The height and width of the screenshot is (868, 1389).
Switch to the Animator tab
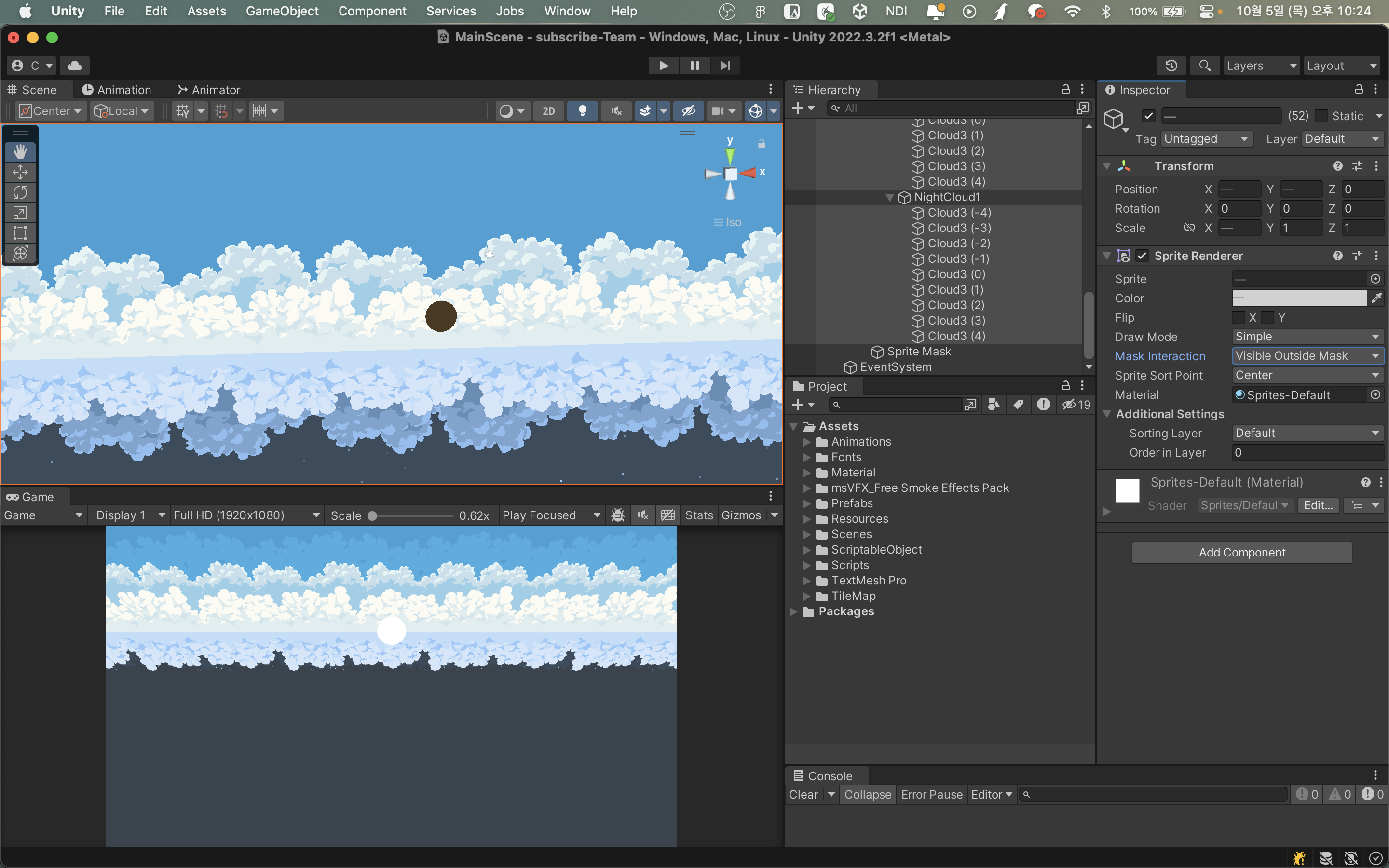click(209, 90)
